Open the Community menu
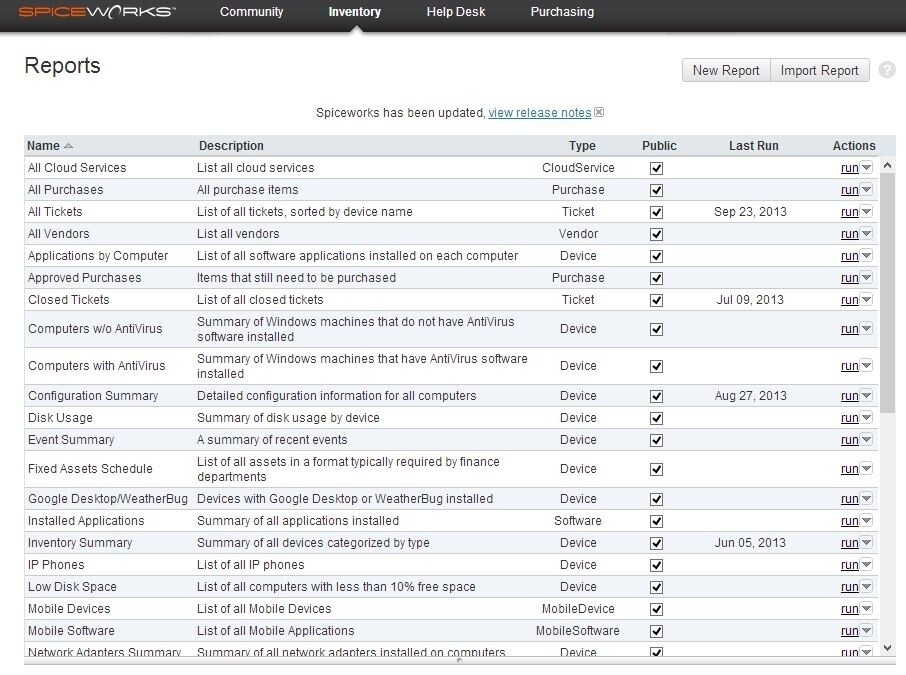Viewport: 906px width, 675px height. pos(251,13)
